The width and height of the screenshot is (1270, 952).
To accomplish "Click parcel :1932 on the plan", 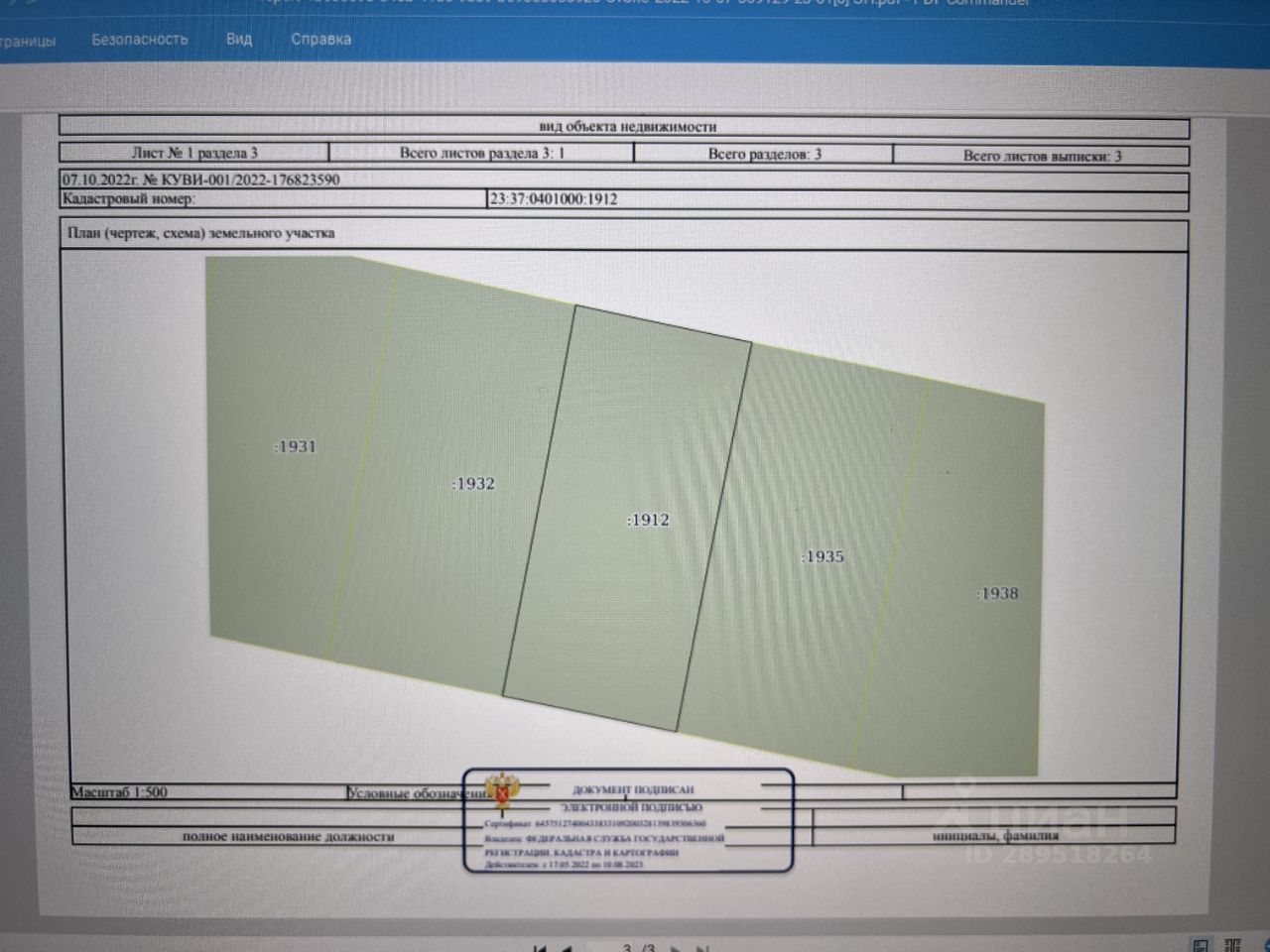I will [473, 483].
